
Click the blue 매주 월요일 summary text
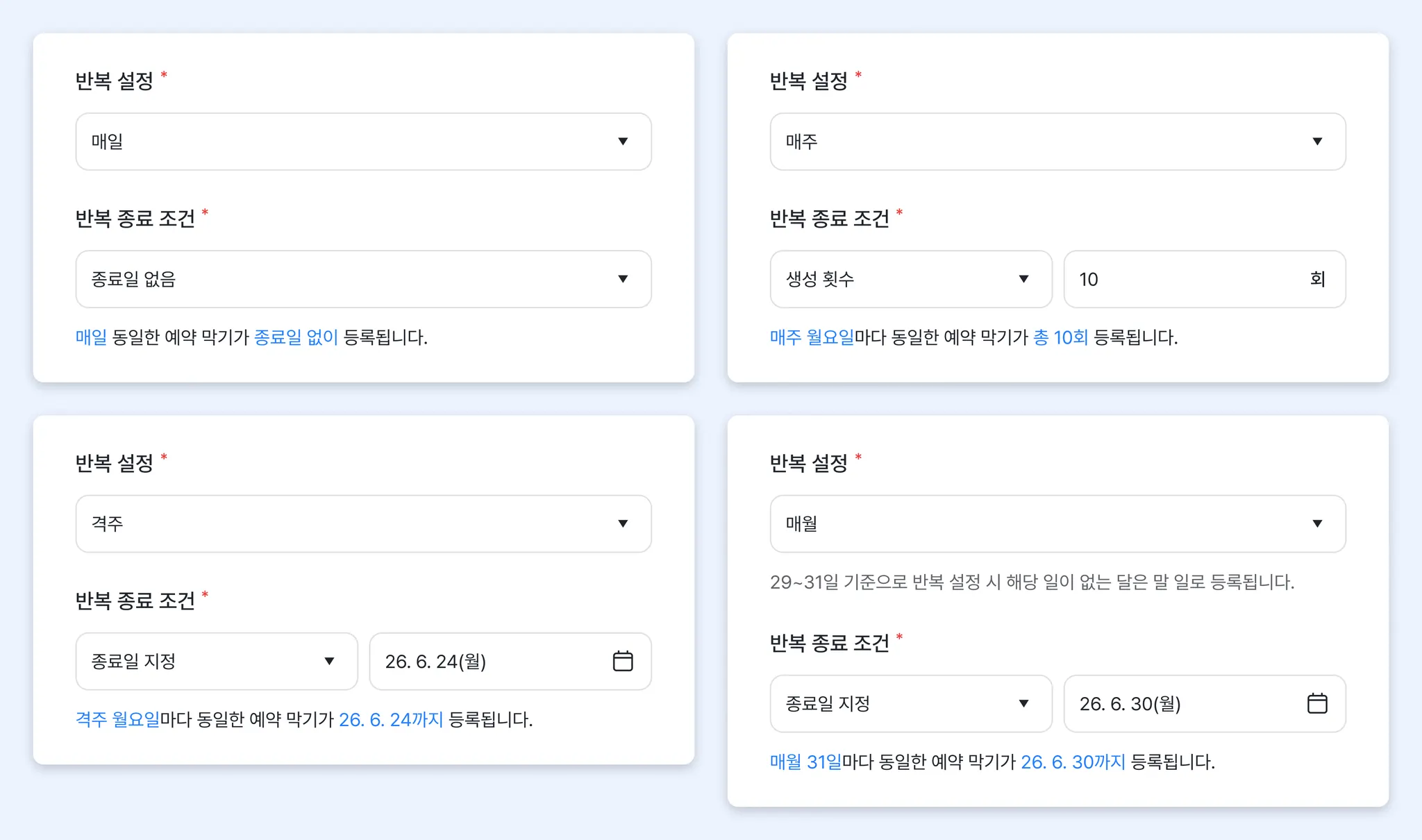812,337
